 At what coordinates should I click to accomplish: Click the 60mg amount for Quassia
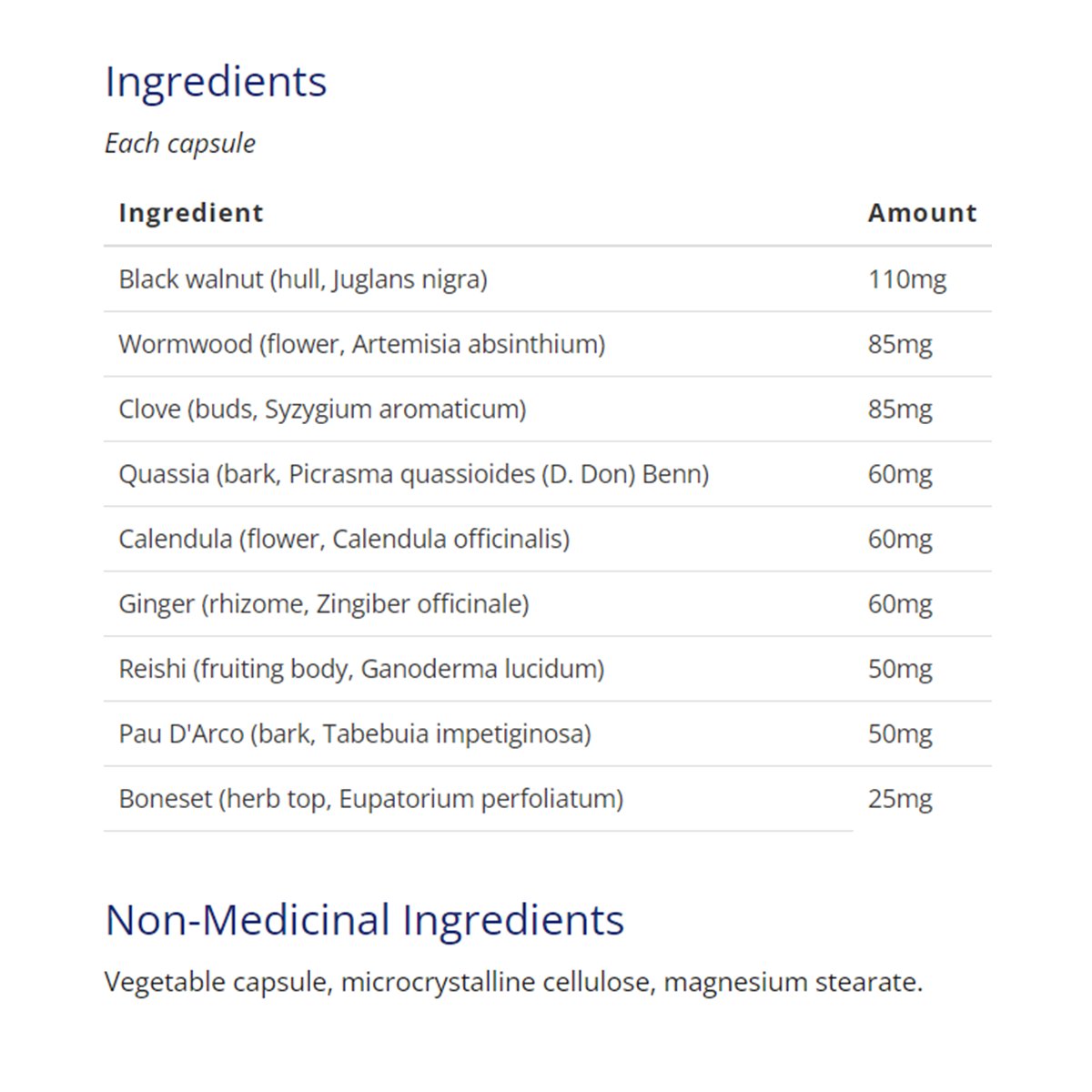click(900, 474)
